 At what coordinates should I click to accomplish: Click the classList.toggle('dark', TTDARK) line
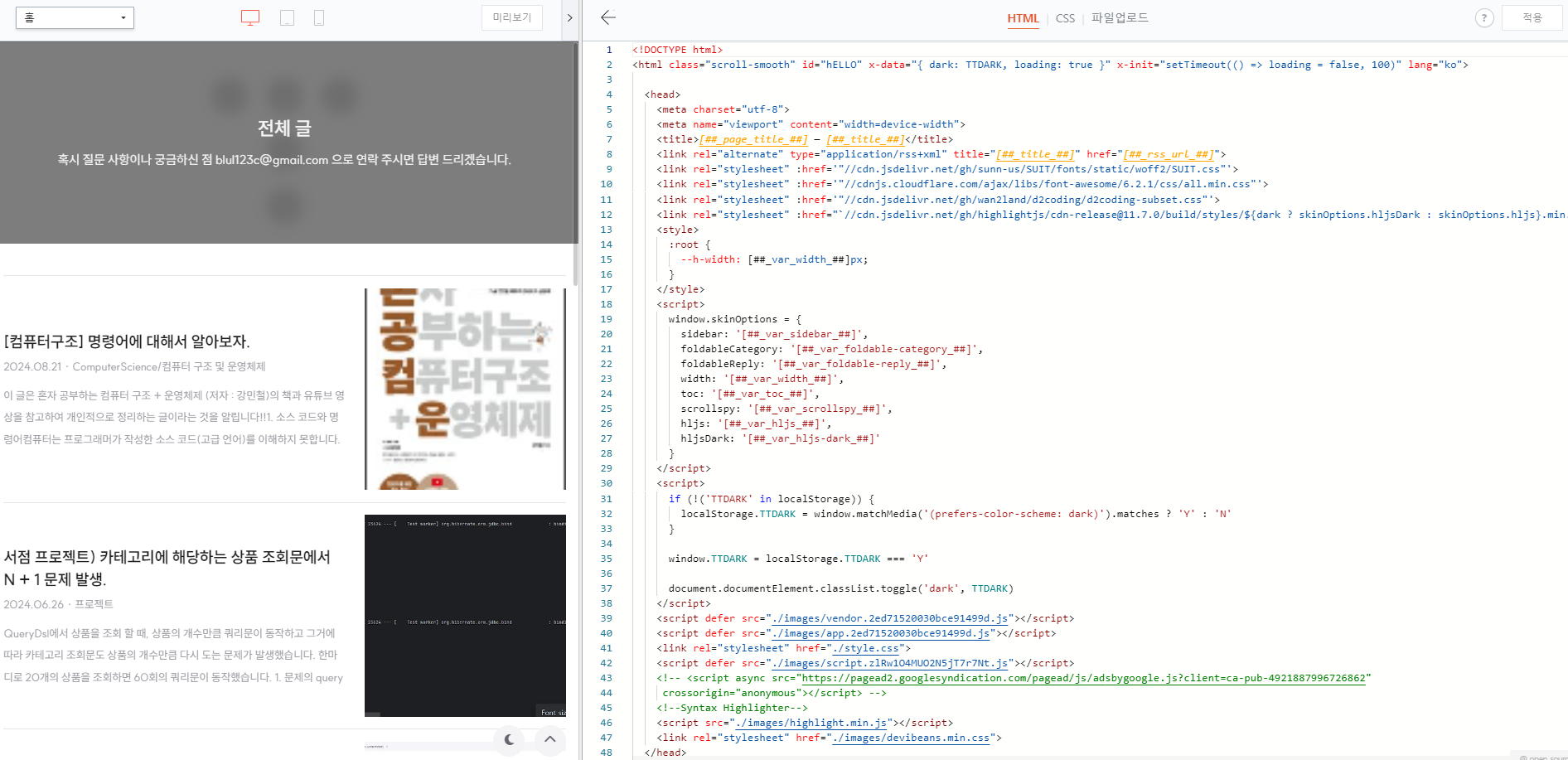point(841,588)
